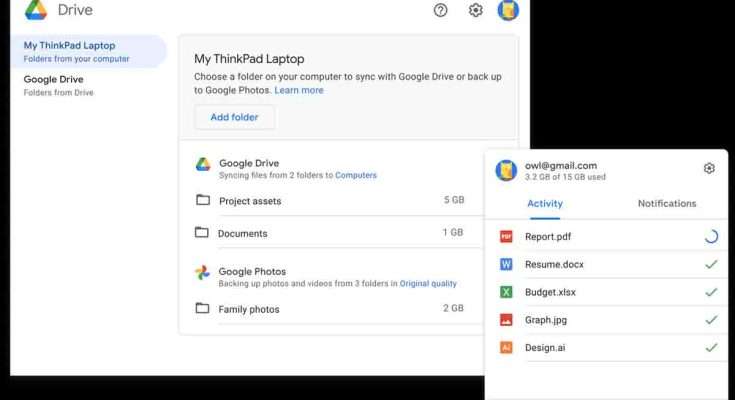Click the 1 GB size value
Screen dimensions: 735x400
453,233
